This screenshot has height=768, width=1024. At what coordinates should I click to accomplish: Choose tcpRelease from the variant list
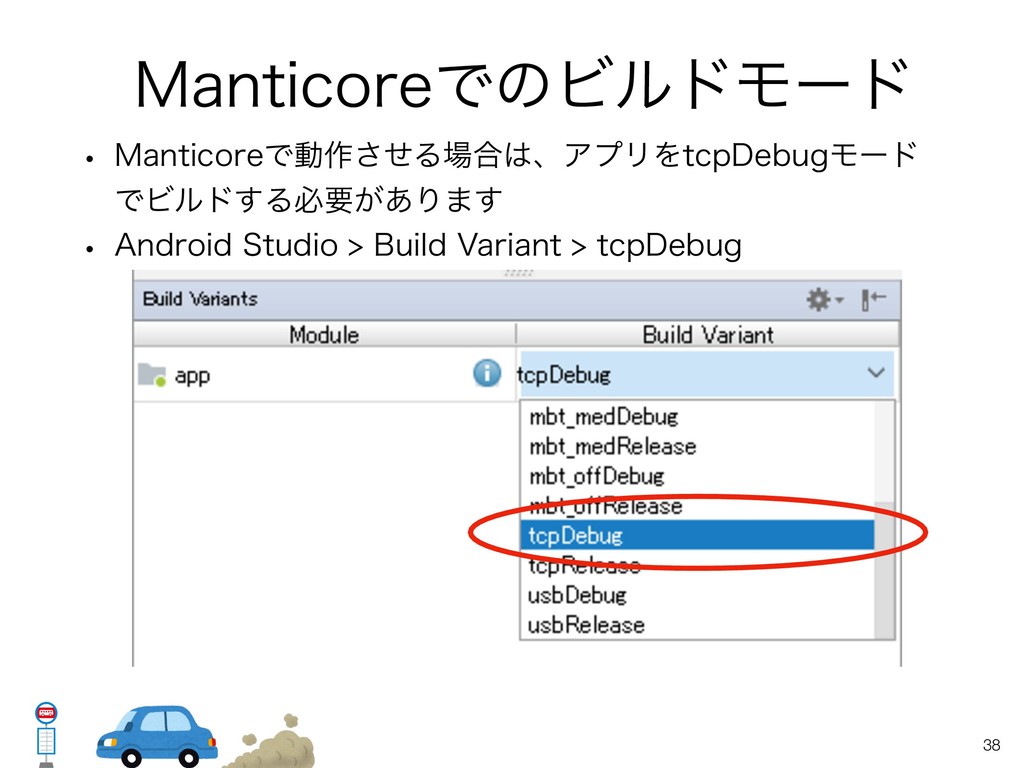697,566
